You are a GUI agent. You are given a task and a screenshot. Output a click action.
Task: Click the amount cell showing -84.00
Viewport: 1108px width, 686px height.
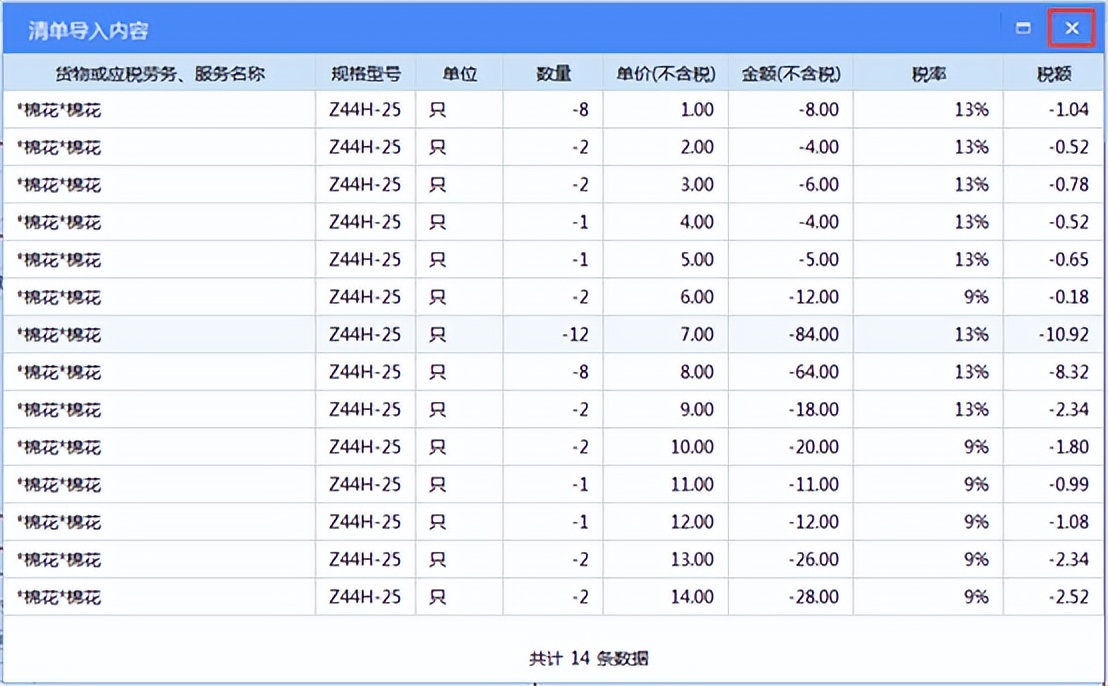click(814, 334)
